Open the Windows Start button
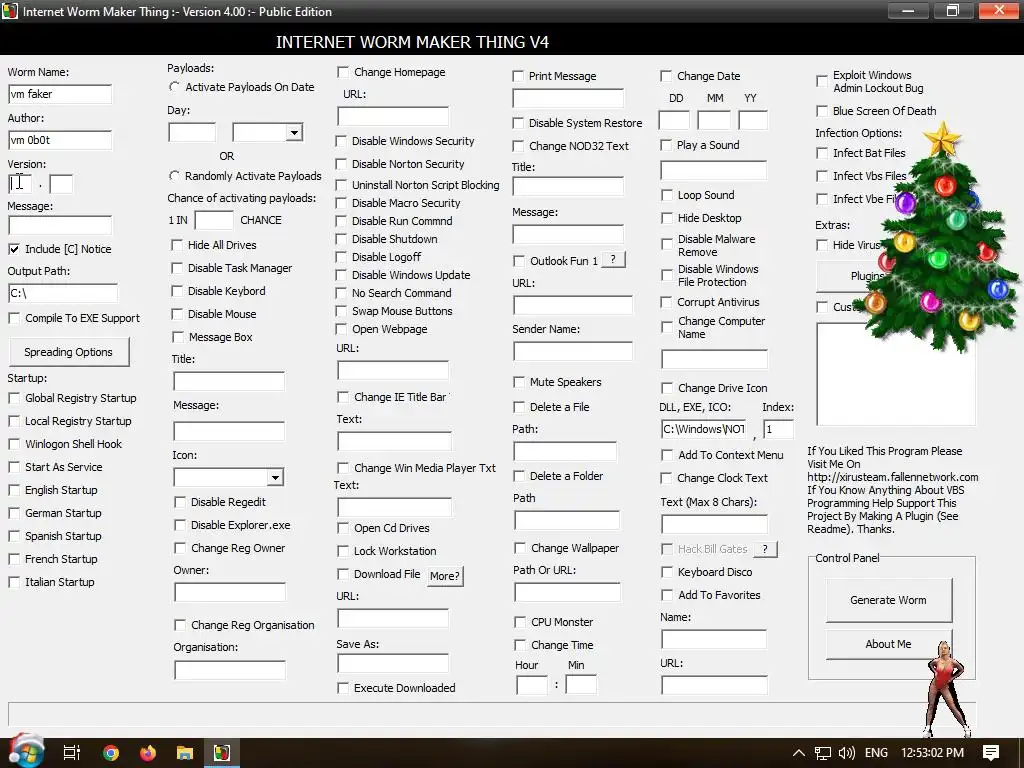This screenshot has width=1024, height=768. [26, 752]
